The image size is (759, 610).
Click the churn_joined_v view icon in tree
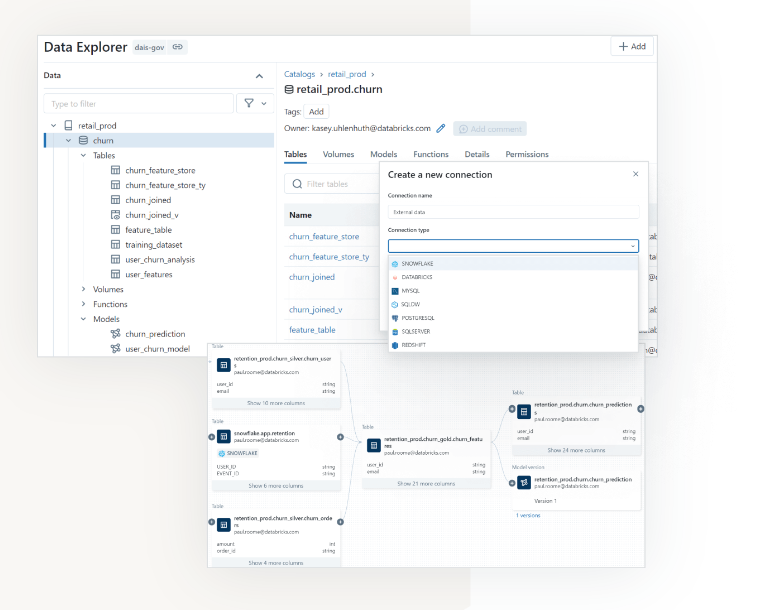116,215
